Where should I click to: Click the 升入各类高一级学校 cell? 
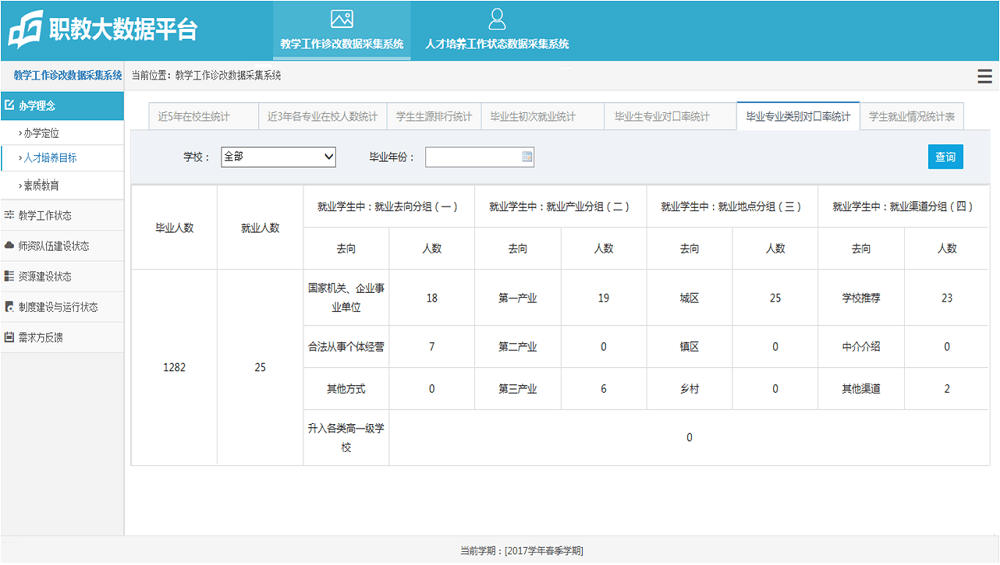[x=346, y=437]
